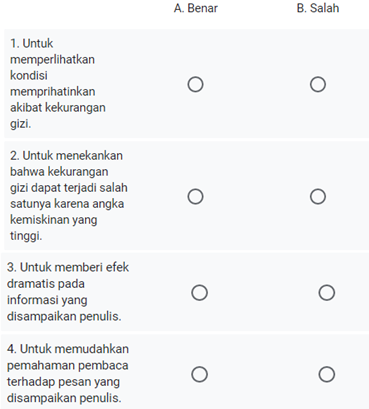Click the '3. Untuk memberi efek' text

click(68, 267)
